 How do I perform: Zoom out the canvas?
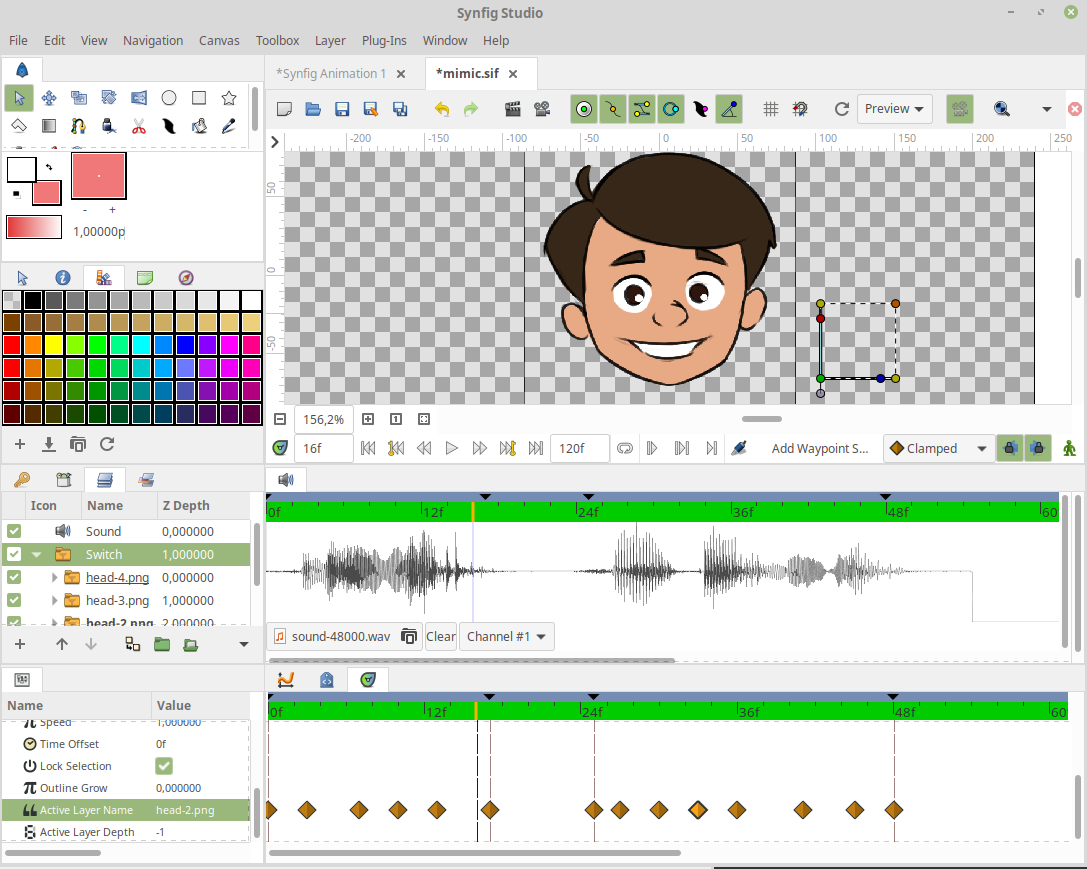(x=280, y=419)
